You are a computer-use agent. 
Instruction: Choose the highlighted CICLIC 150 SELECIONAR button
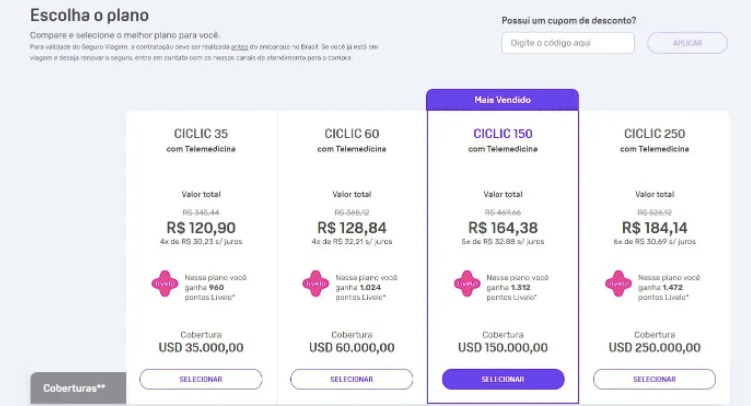click(x=503, y=379)
